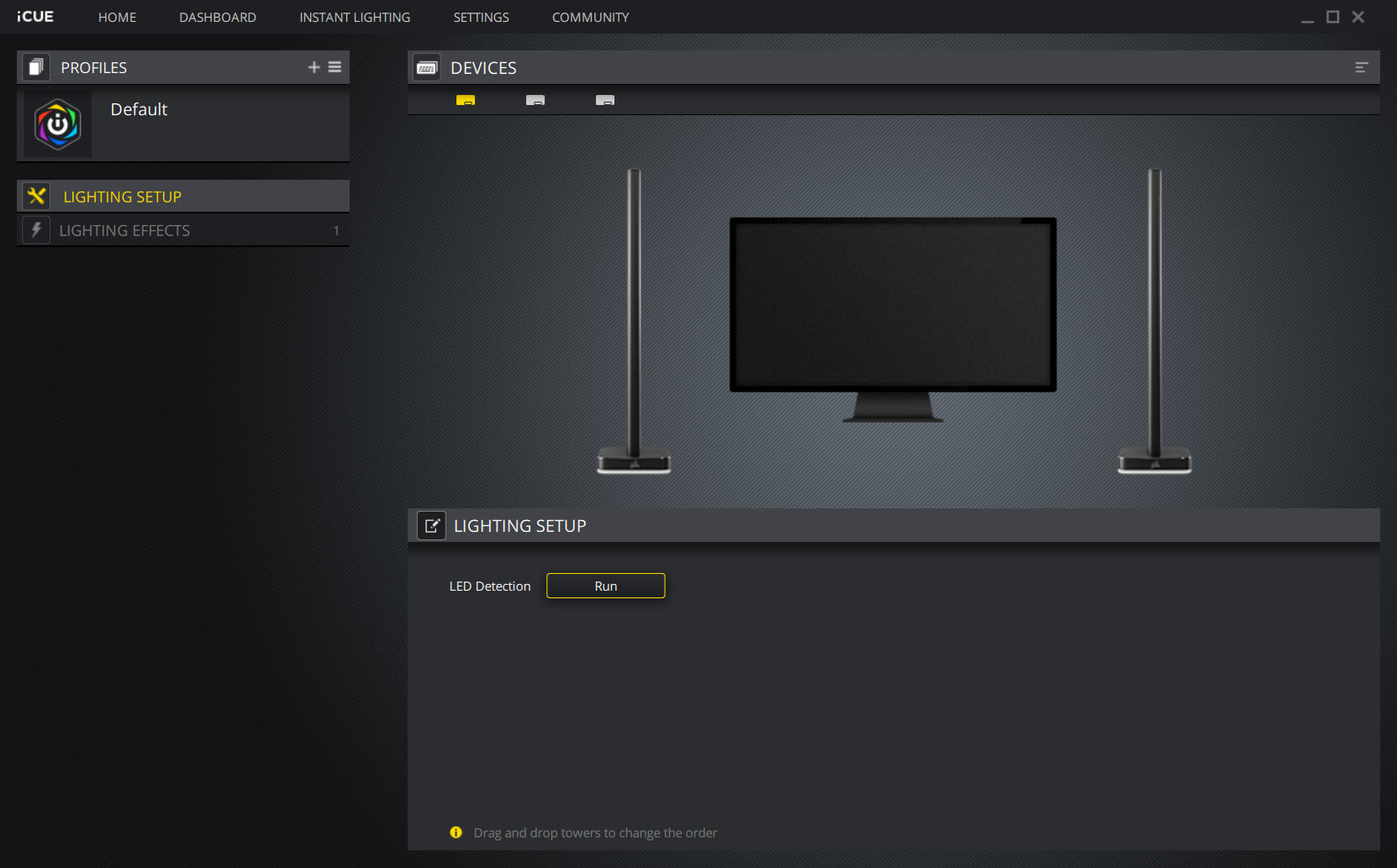The height and width of the screenshot is (868, 1397).
Task: Click the yellow info icon
Action: (x=456, y=832)
